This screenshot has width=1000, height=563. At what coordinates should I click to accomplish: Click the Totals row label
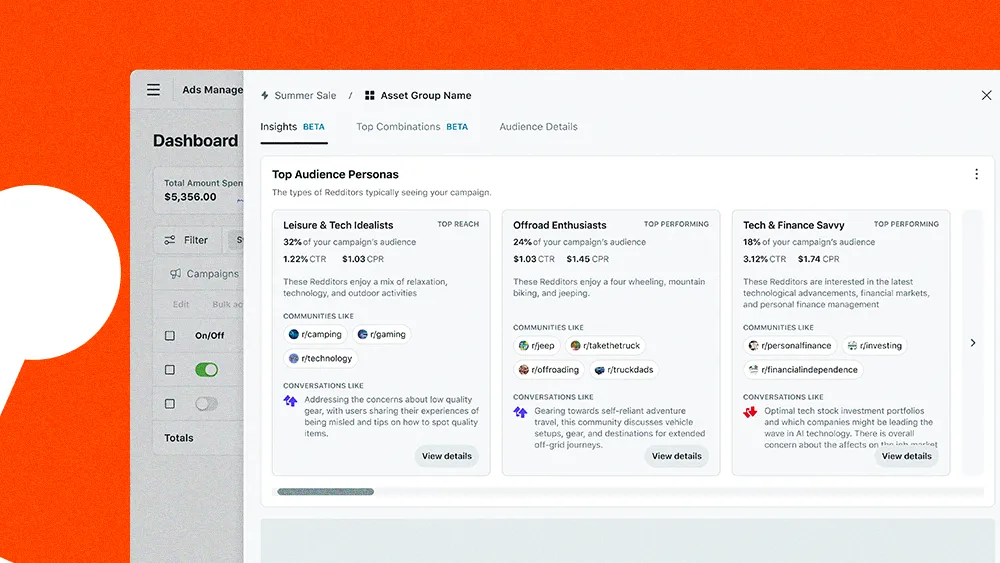click(179, 438)
